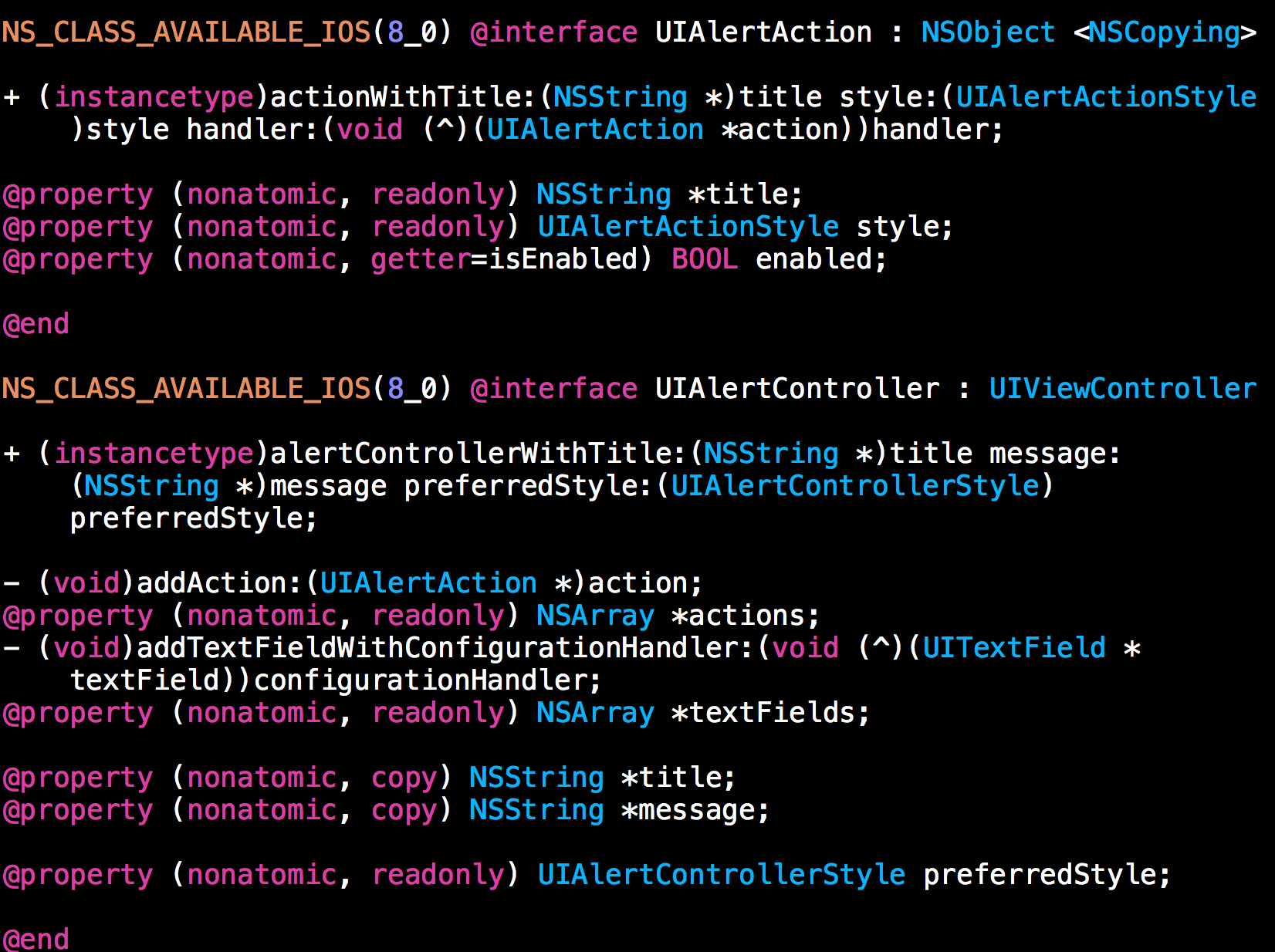Click the UIAlertActionStyle parameter type in actionWithTitle
Image resolution: width=1275 pixels, height=952 pixels.
(1106, 97)
